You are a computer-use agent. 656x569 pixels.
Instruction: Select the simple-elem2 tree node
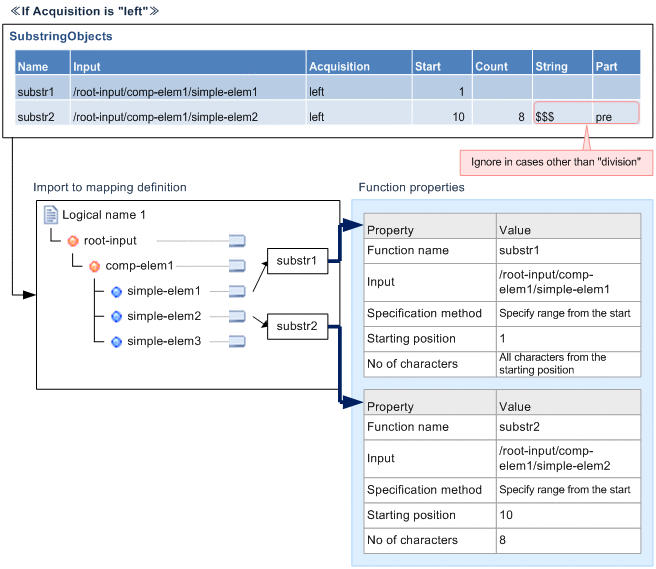pyautogui.click(x=164, y=316)
